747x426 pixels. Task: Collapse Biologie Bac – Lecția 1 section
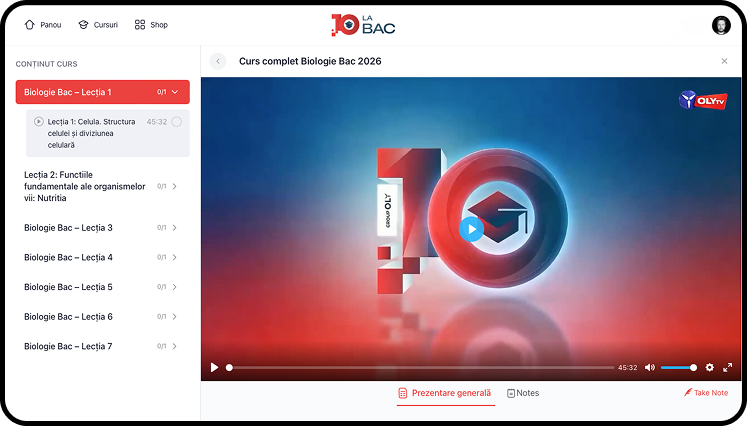pyautogui.click(x=175, y=92)
